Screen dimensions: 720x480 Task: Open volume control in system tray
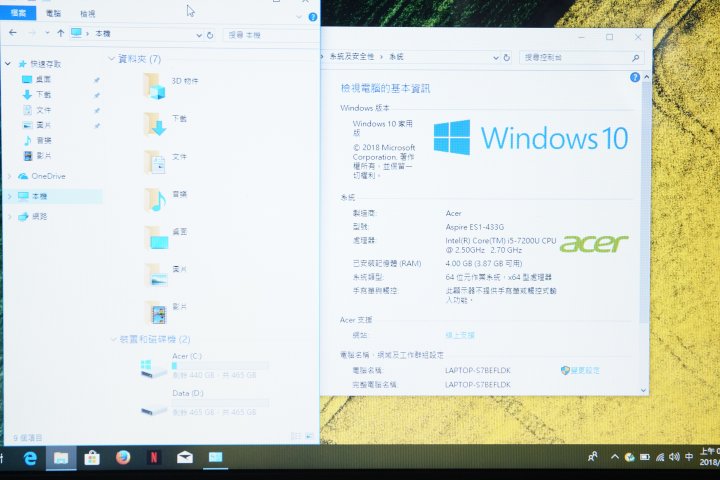[x=674, y=457]
